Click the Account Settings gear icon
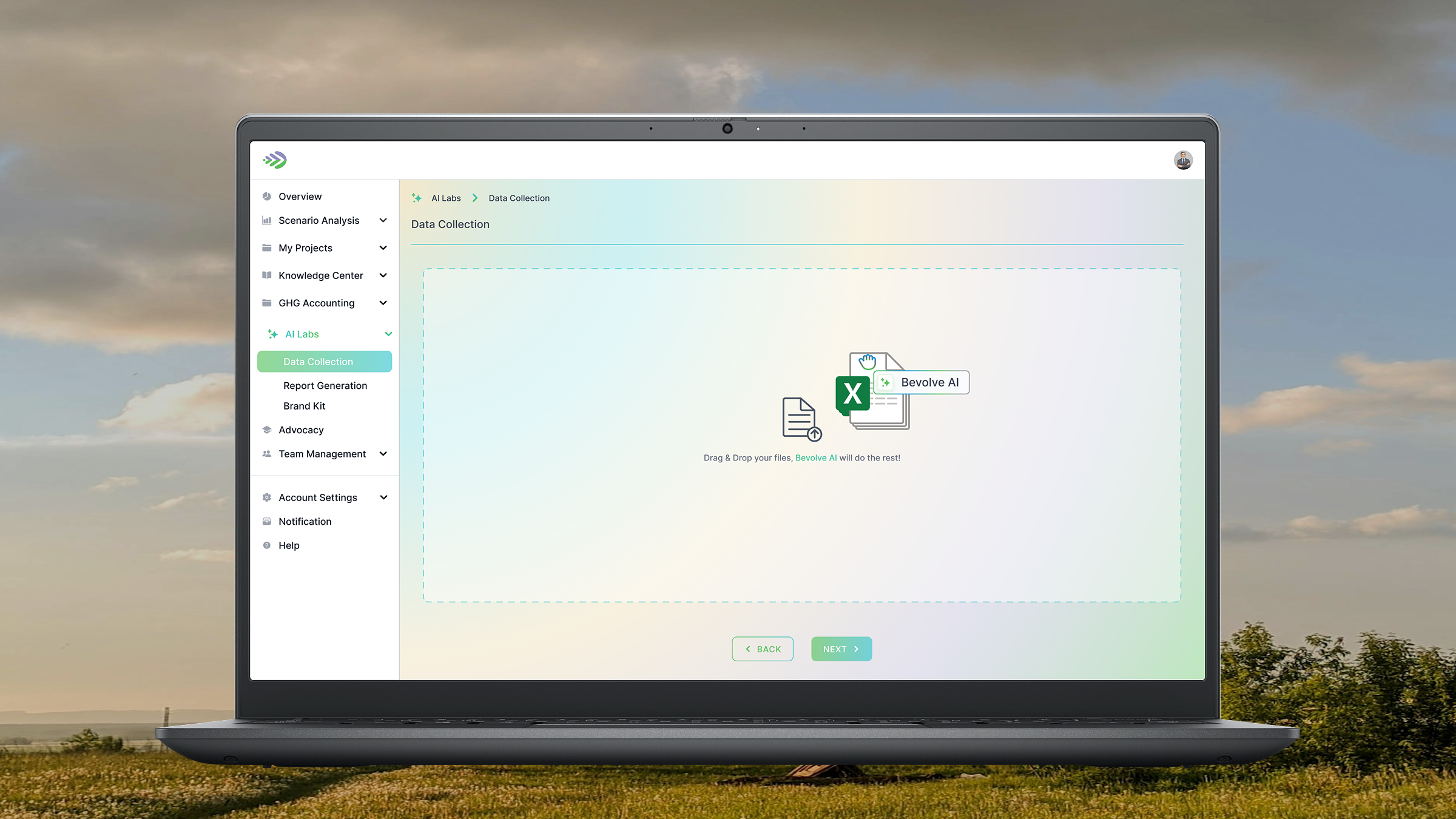 [x=267, y=497]
